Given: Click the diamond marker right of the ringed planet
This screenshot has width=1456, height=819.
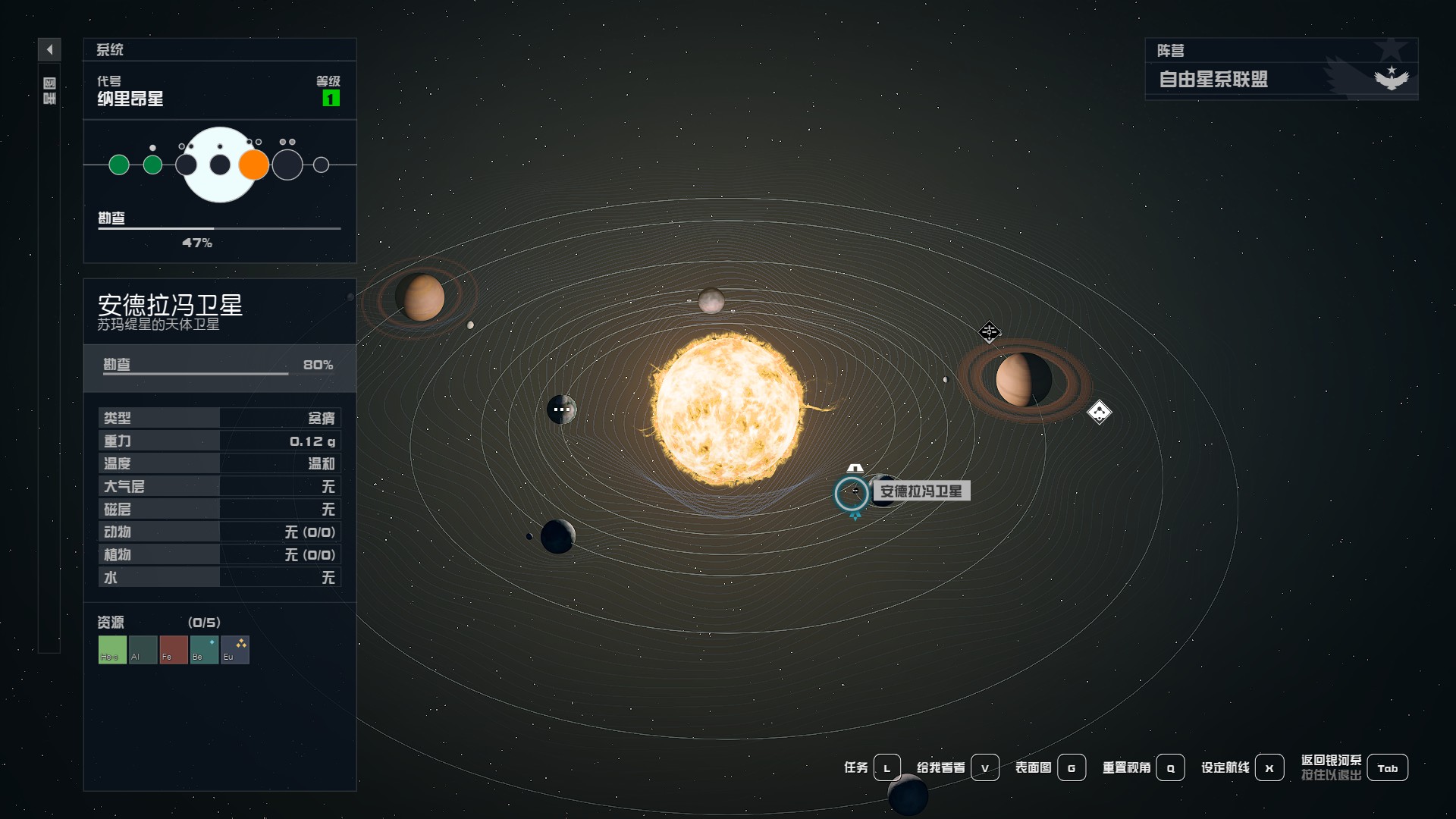Looking at the screenshot, I should (x=1099, y=412).
